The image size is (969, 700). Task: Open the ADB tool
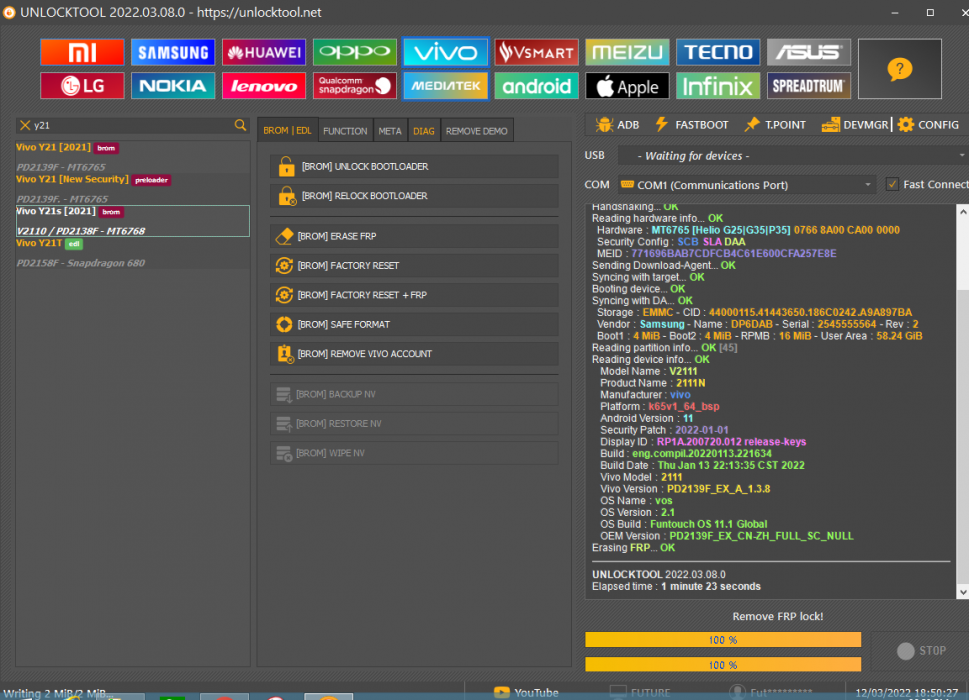point(617,125)
